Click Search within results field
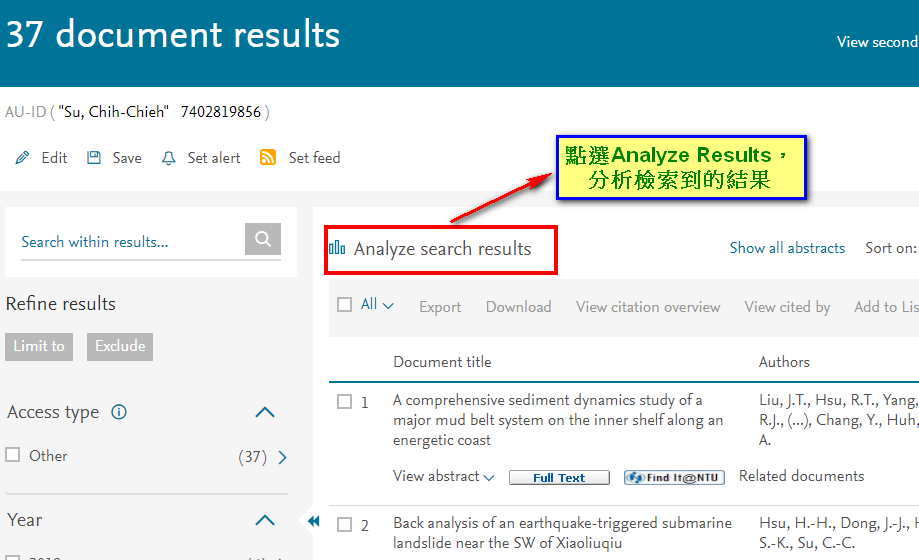 [132, 242]
